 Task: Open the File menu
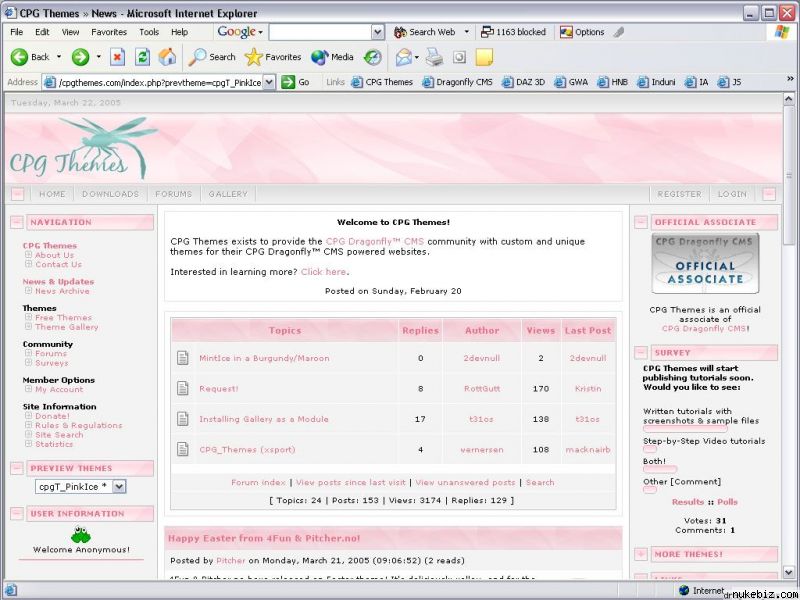[x=17, y=32]
